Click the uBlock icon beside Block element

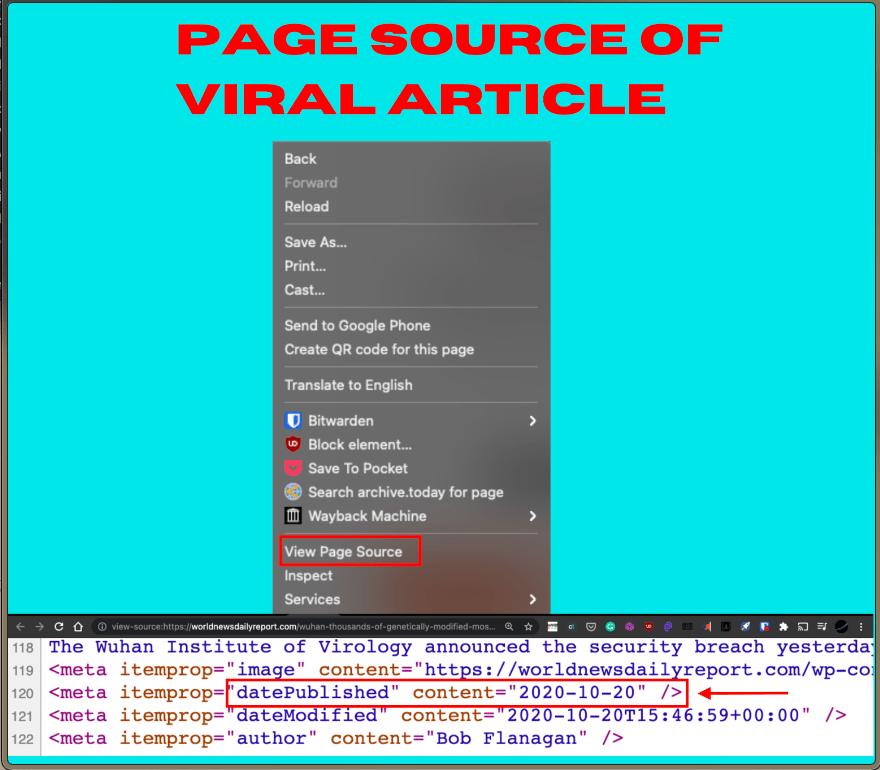coord(293,444)
